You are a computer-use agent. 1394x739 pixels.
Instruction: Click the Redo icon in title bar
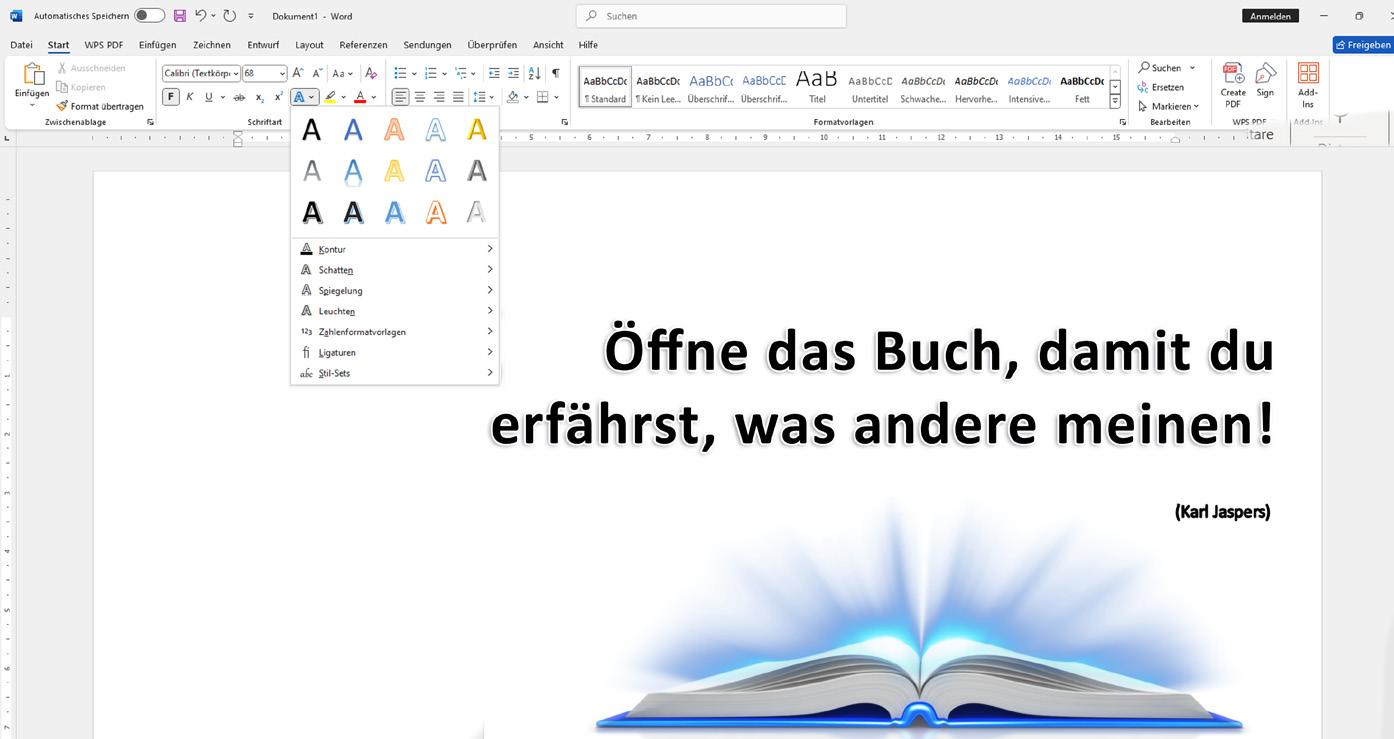pyautogui.click(x=230, y=16)
